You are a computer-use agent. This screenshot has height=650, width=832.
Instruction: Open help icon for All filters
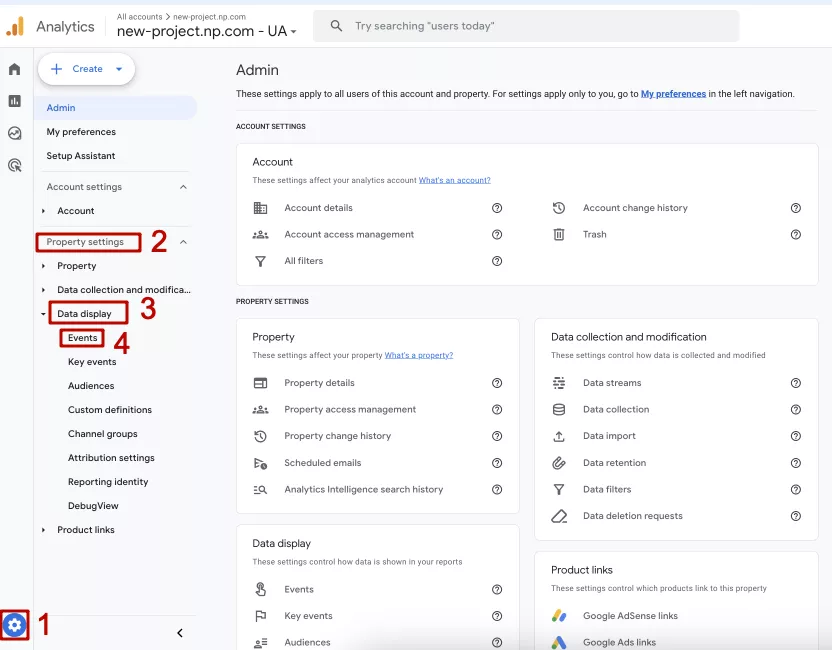click(x=497, y=261)
